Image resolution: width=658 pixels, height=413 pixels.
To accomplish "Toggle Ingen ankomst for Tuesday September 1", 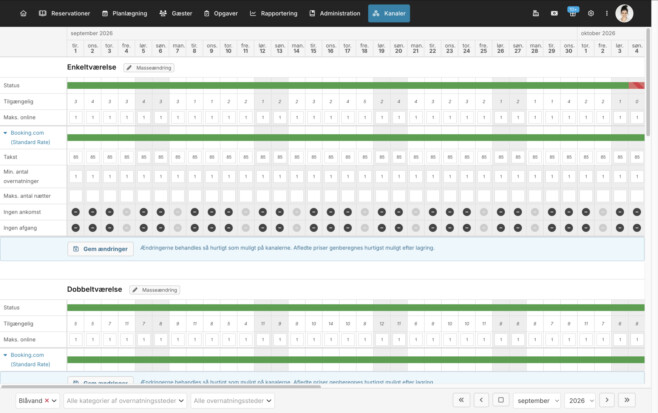I will pos(76,212).
